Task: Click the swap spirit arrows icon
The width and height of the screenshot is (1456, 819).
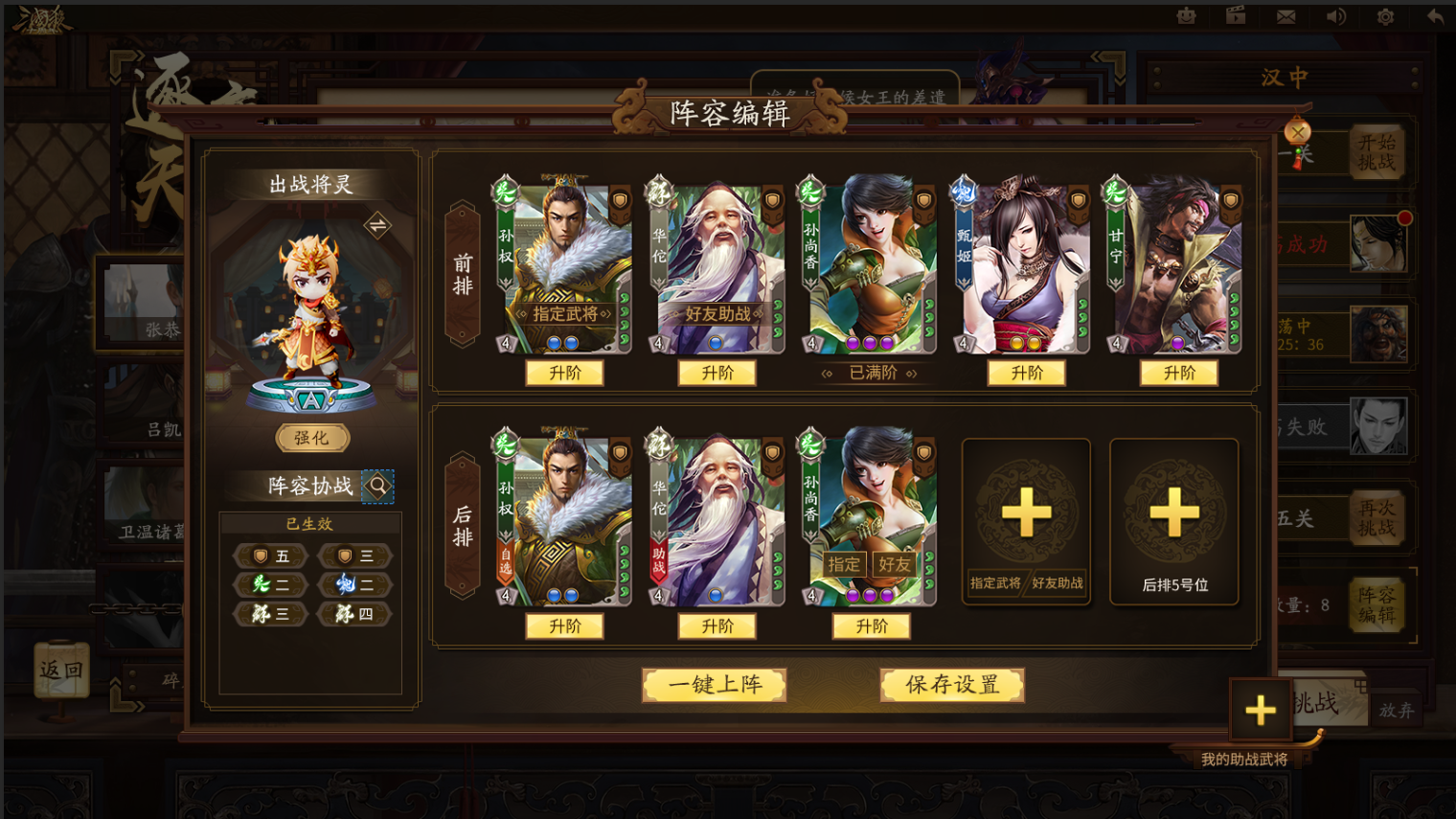Action: click(x=377, y=226)
